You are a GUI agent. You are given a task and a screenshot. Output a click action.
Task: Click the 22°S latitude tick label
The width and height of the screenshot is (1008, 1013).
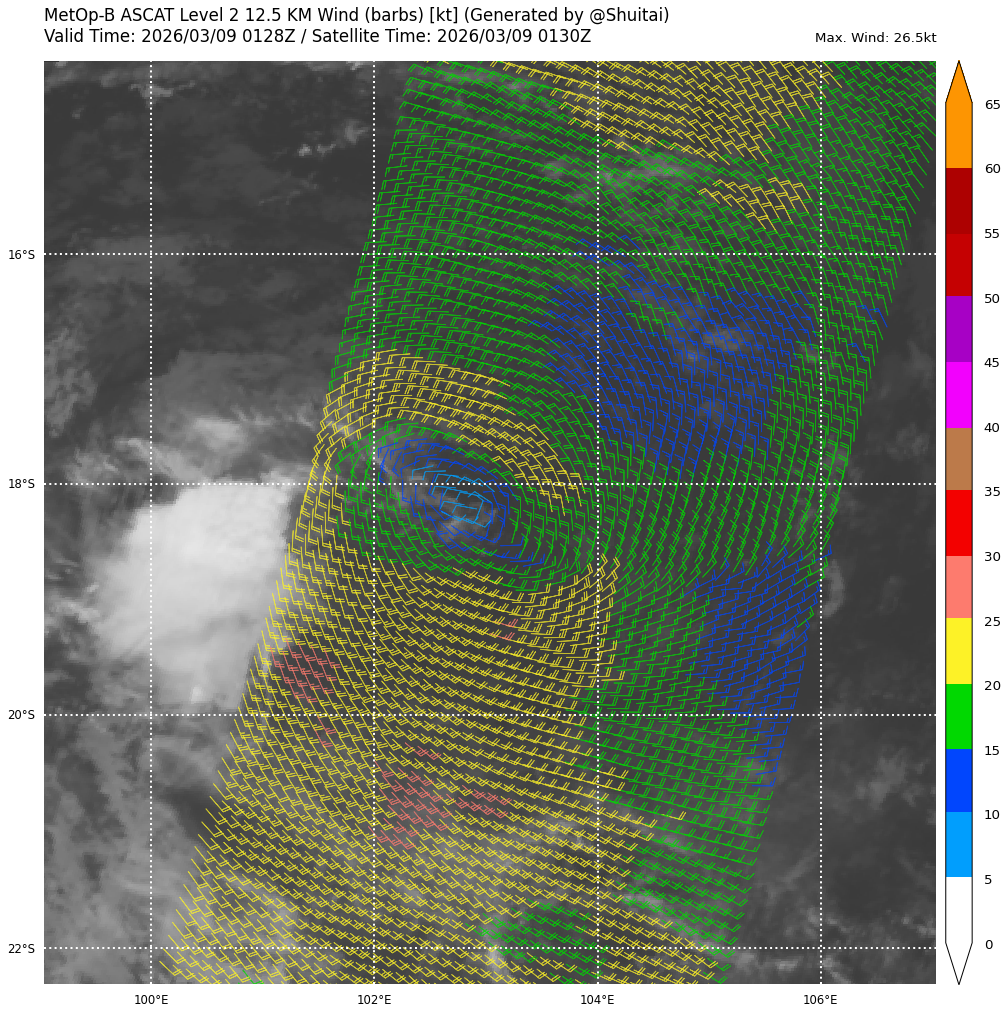[x=21, y=948]
